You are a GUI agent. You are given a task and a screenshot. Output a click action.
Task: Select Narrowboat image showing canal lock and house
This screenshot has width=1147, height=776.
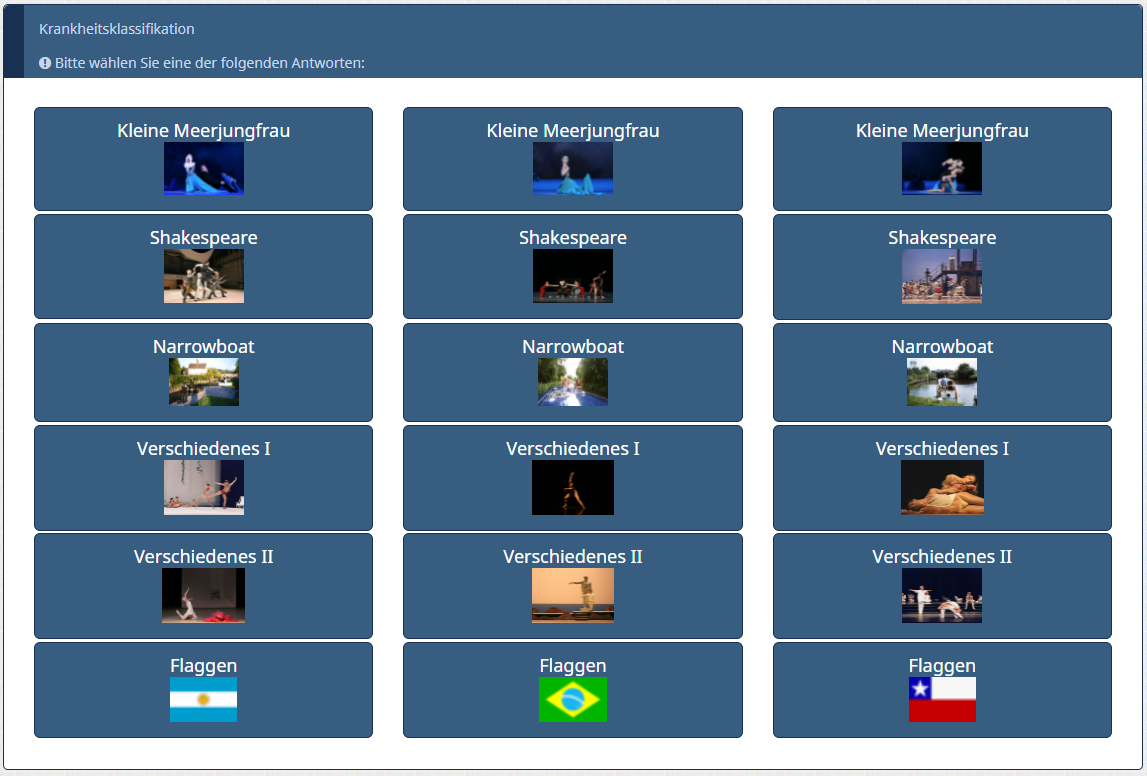pos(203,381)
